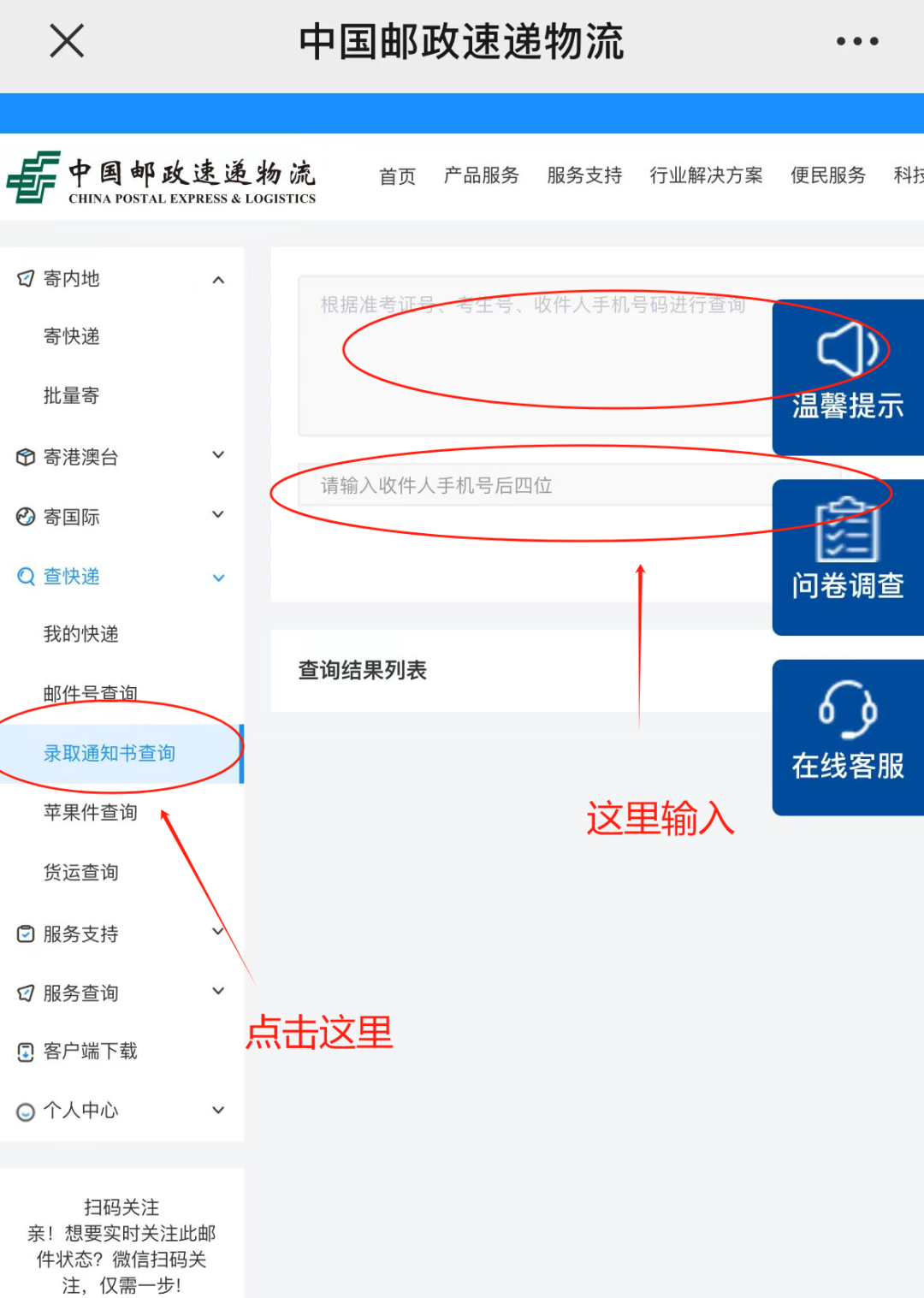Image resolution: width=924 pixels, height=1298 pixels.
Task: Open the ellipsis menu at top right
Action: [858, 39]
